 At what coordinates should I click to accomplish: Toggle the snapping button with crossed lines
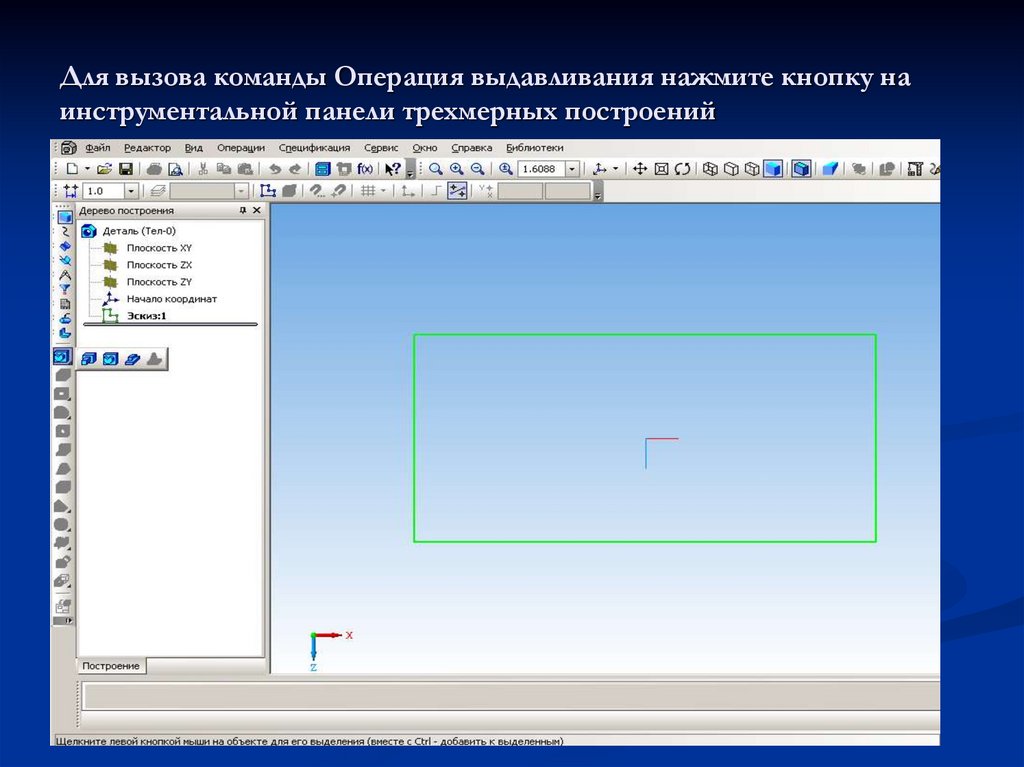click(457, 191)
